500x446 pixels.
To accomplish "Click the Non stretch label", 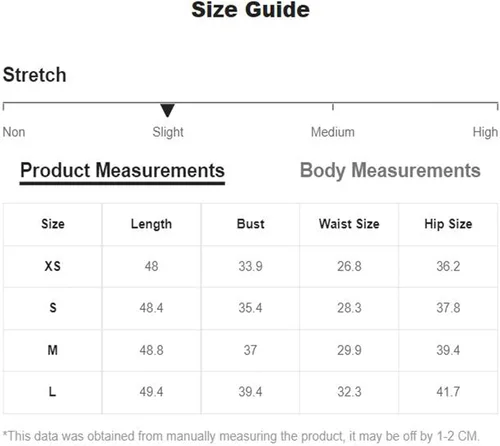I will point(14,132).
